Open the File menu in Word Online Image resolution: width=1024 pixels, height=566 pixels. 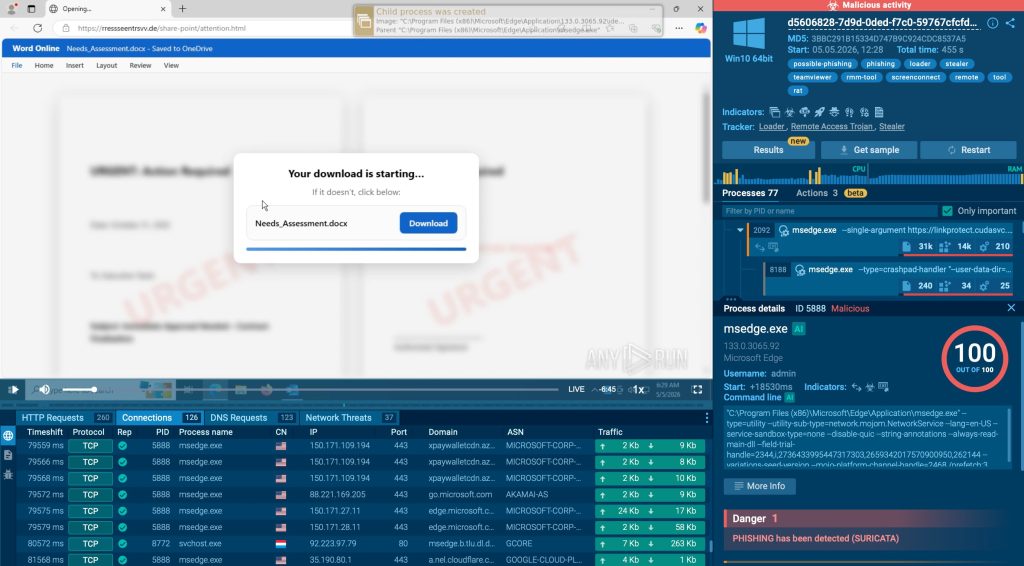[17, 65]
